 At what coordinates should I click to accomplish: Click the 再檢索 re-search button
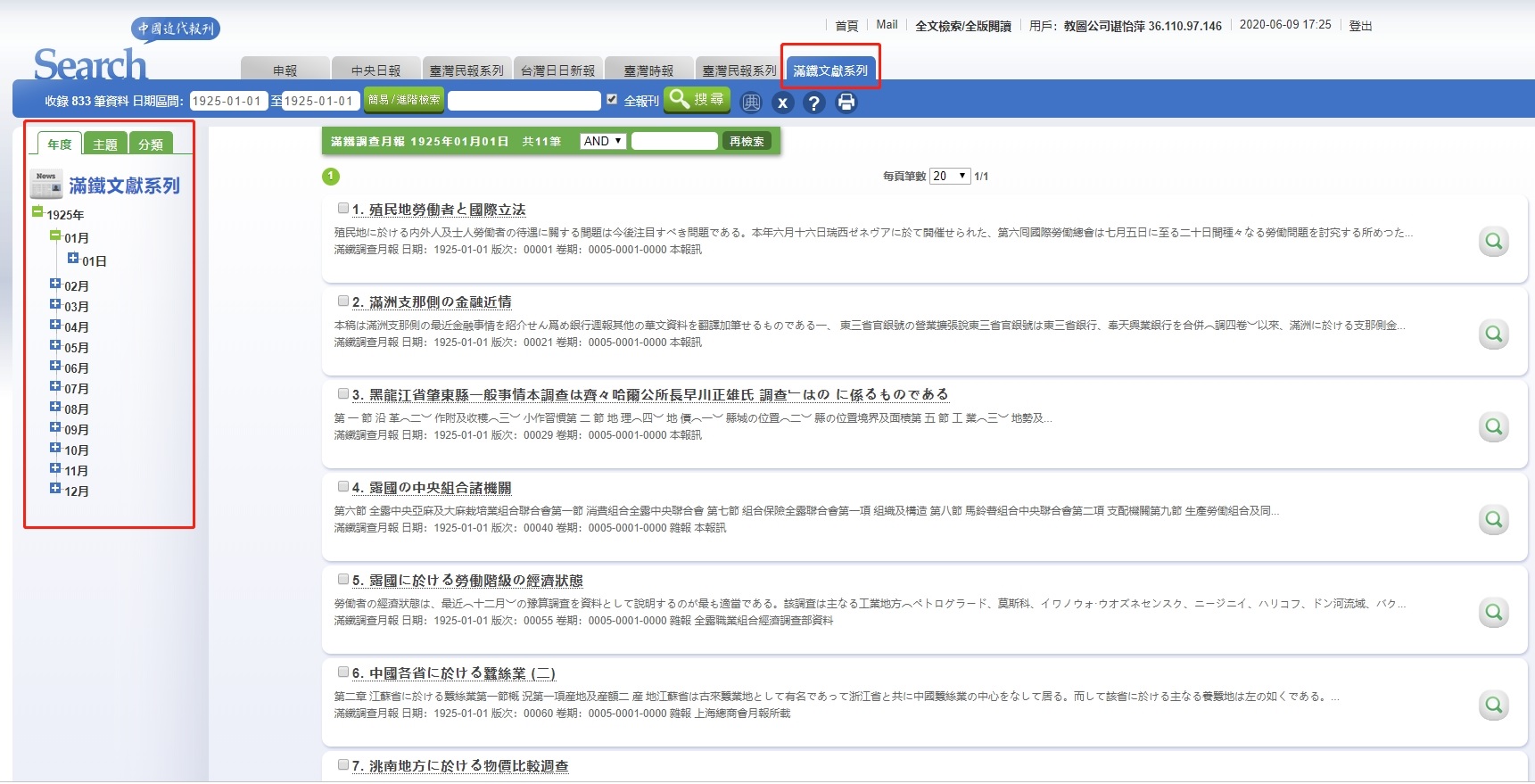tap(747, 141)
